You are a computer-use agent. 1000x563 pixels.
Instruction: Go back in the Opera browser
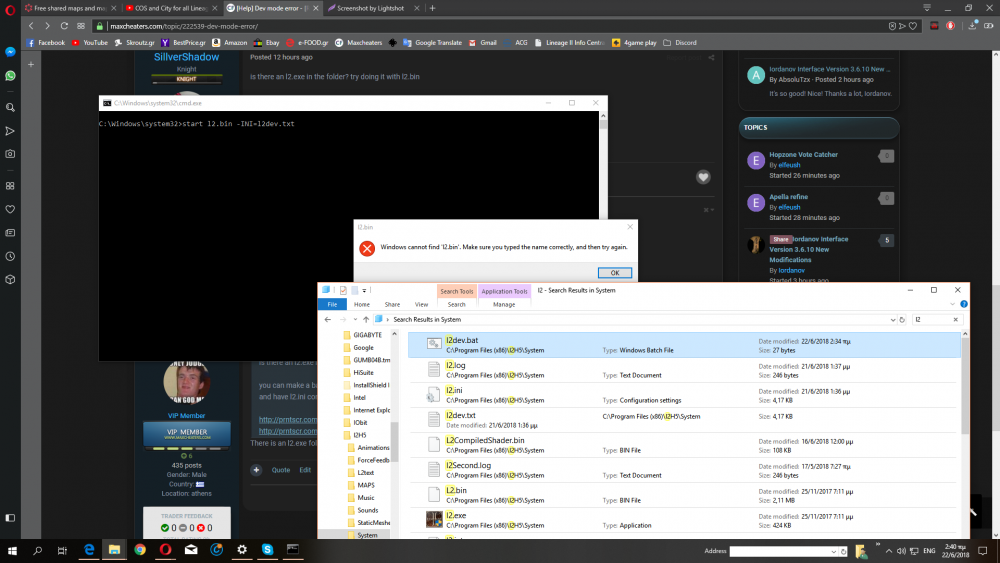[31, 26]
